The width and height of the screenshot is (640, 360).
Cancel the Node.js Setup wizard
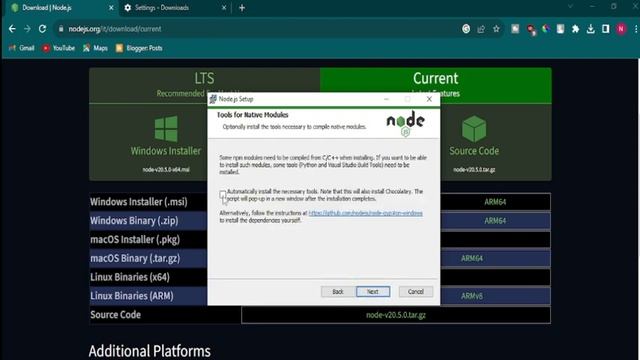point(416,291)
